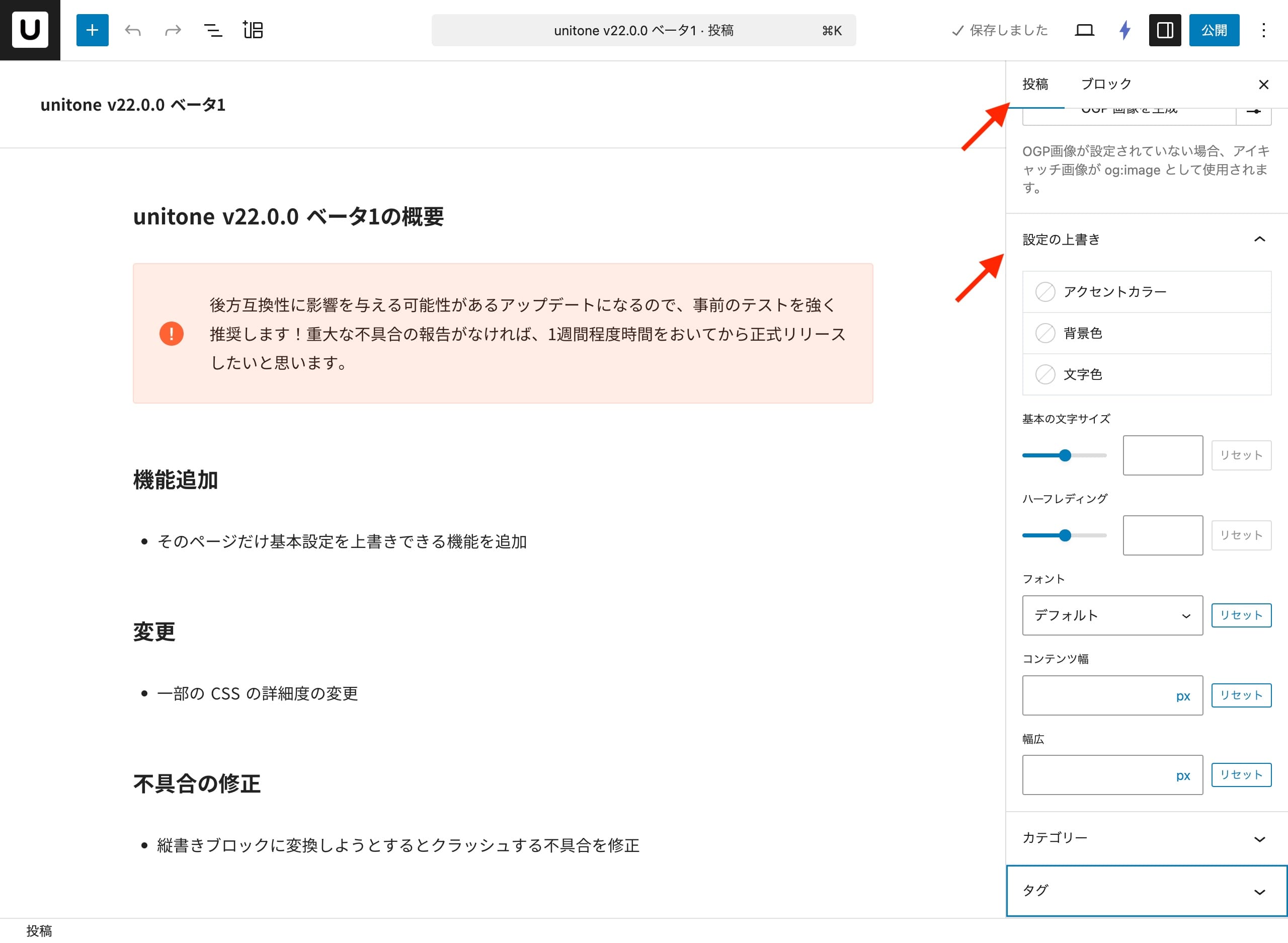
Task: Click the 基本の文字サイズ number field
Action: [1162, 455]
